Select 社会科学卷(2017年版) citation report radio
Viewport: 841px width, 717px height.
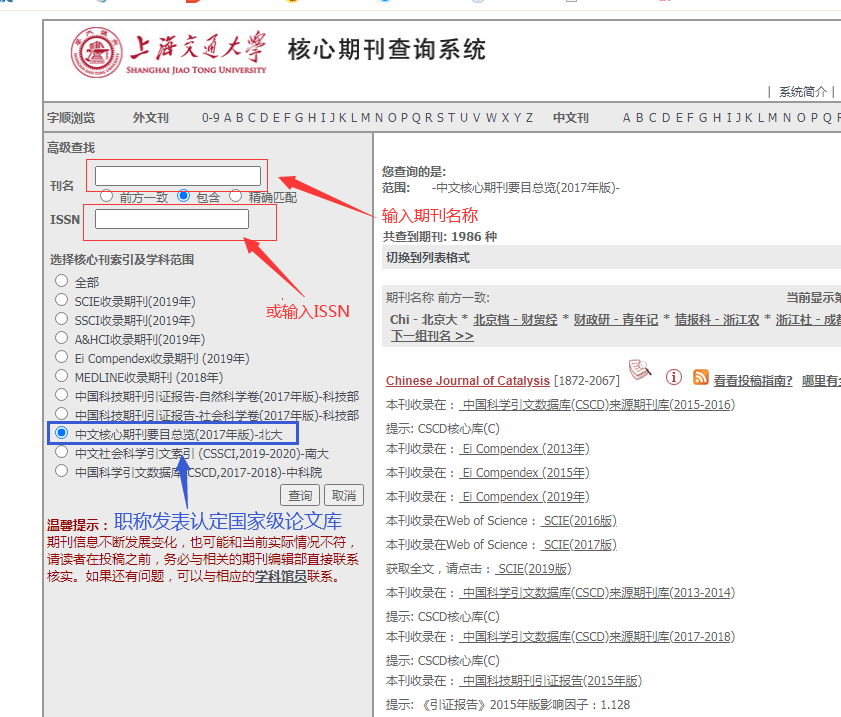[x=62, y=413]
